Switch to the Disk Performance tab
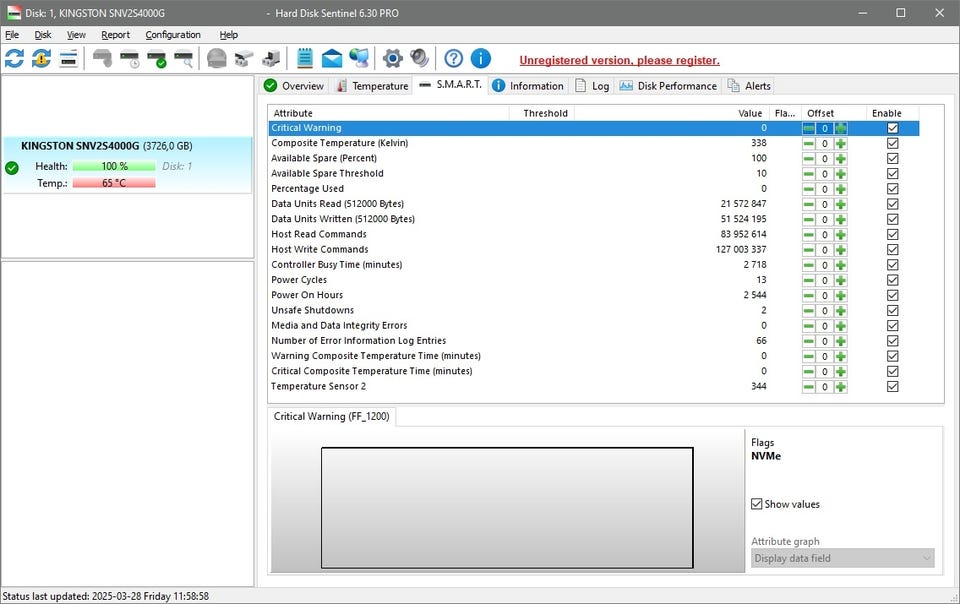This screenshot has height=604, width=960. click(668, 86)
